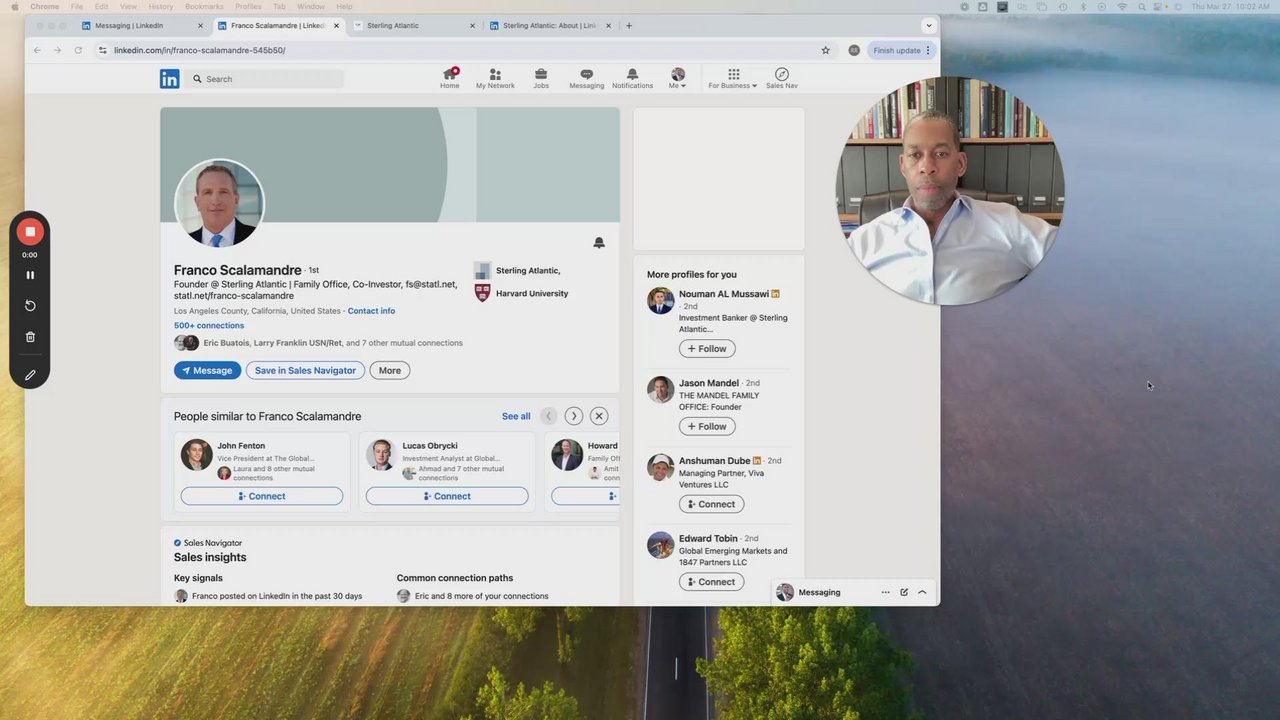Show next similar people with the arrow
This screenshot has height=720, width=1280.
point(573,416)
